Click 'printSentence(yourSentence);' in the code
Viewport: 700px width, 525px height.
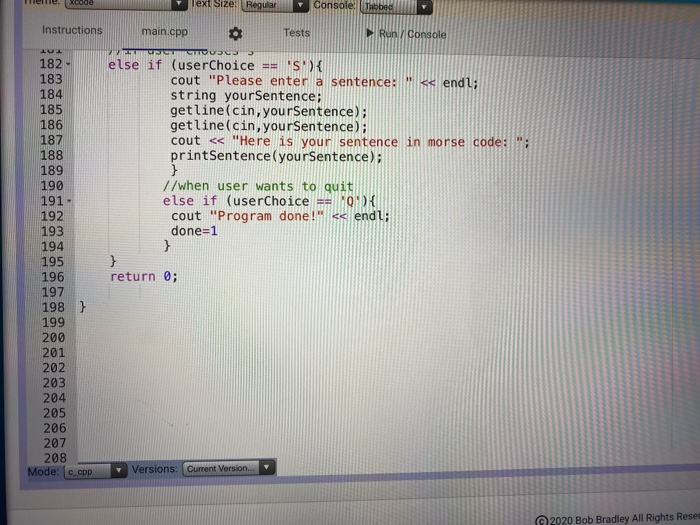pyautogui.click(x=276, y=156)
